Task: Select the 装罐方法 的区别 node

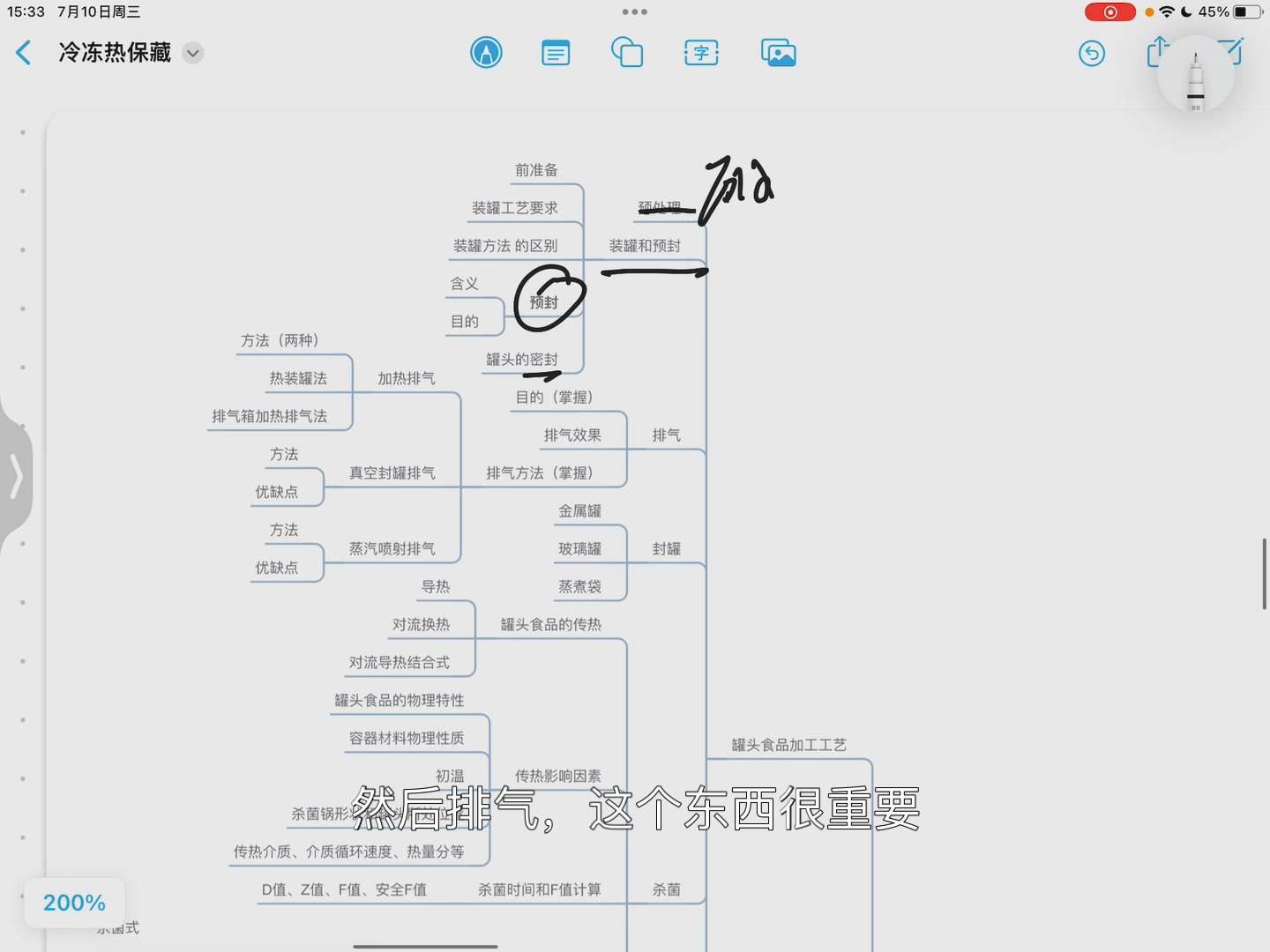Action: [505, 246]
